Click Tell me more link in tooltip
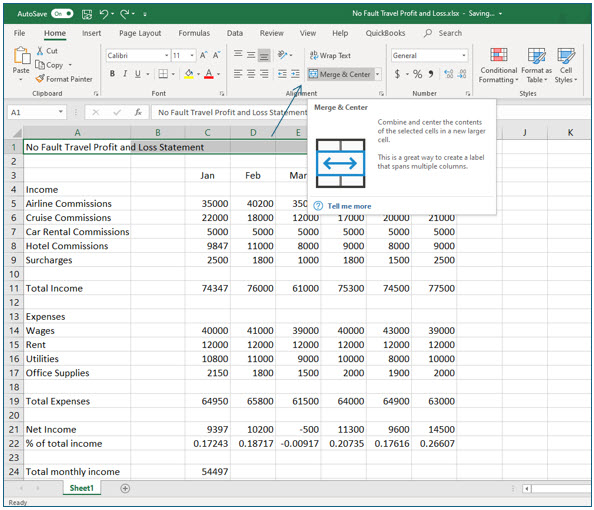The image size is (594, 510). (349, 206)
